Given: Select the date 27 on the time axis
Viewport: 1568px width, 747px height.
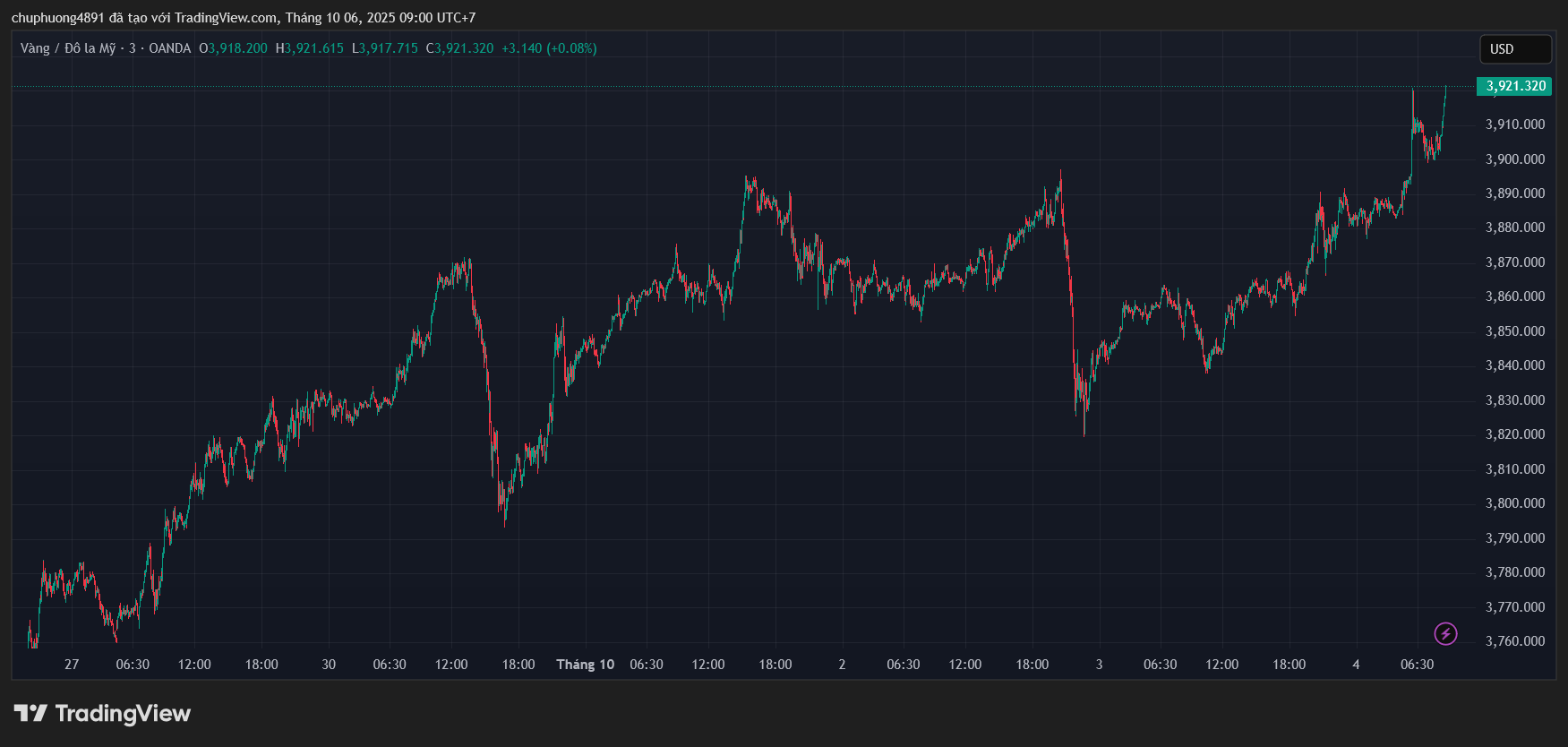Looking at the screenshot, I should (x=72, y=665).
